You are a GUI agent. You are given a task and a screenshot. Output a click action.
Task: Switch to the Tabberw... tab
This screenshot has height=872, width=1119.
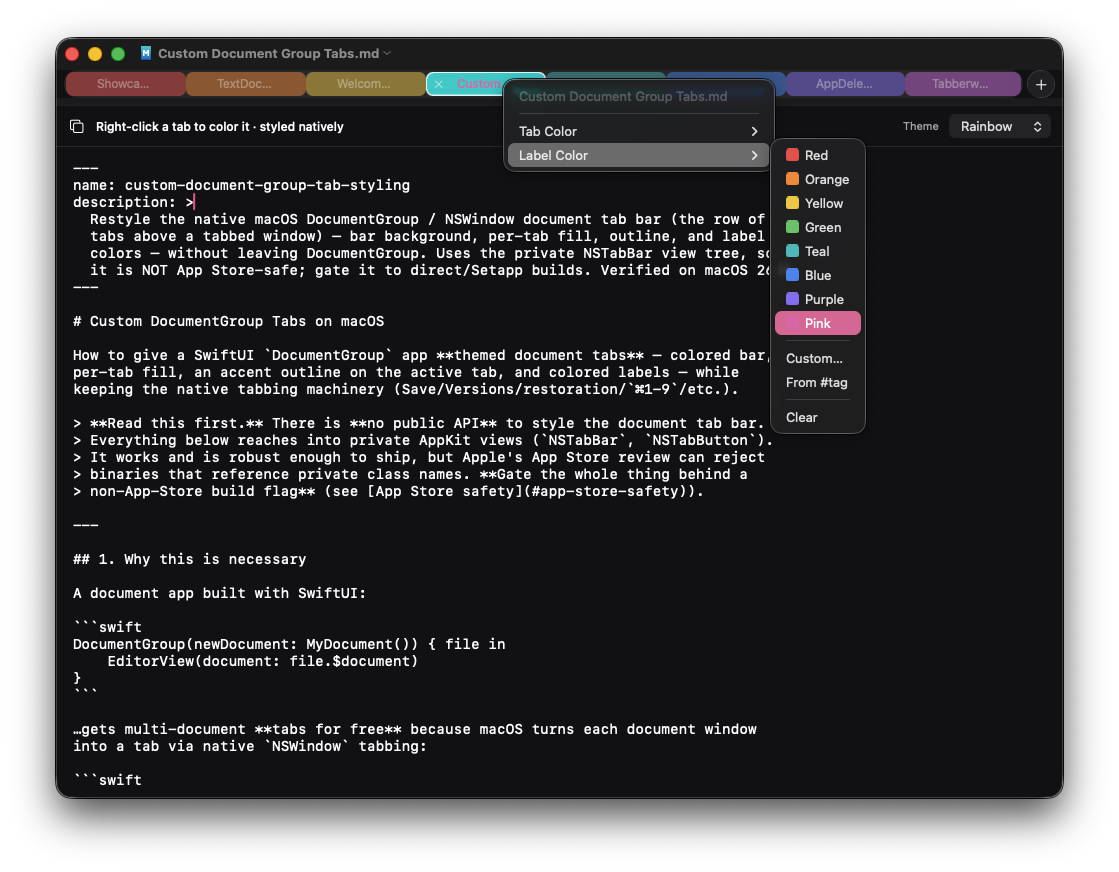(x=962, y=84)
